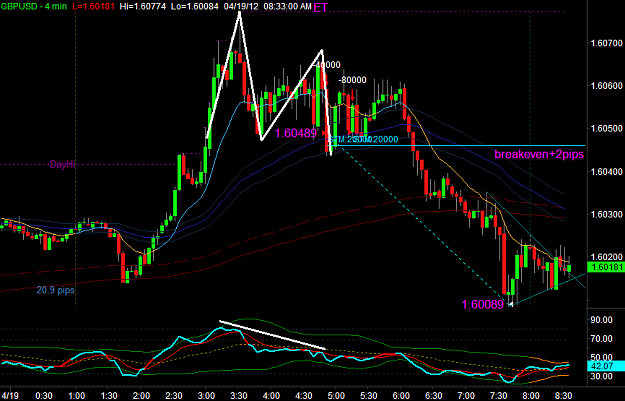Click 1.60200 on the price axis
625x401 pixels.
pyautogui.click(x=606, y=257)
